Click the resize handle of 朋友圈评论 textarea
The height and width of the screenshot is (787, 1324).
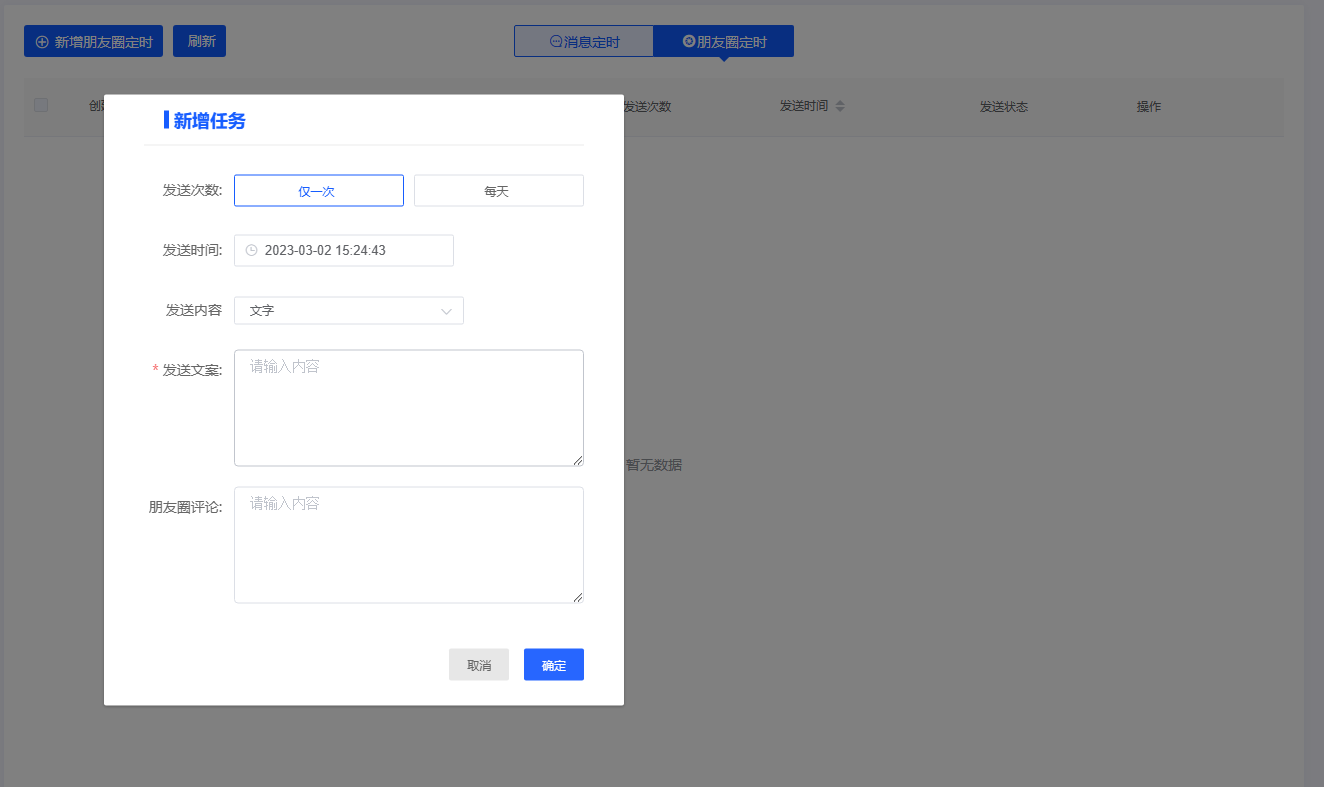tap(578, 597)
